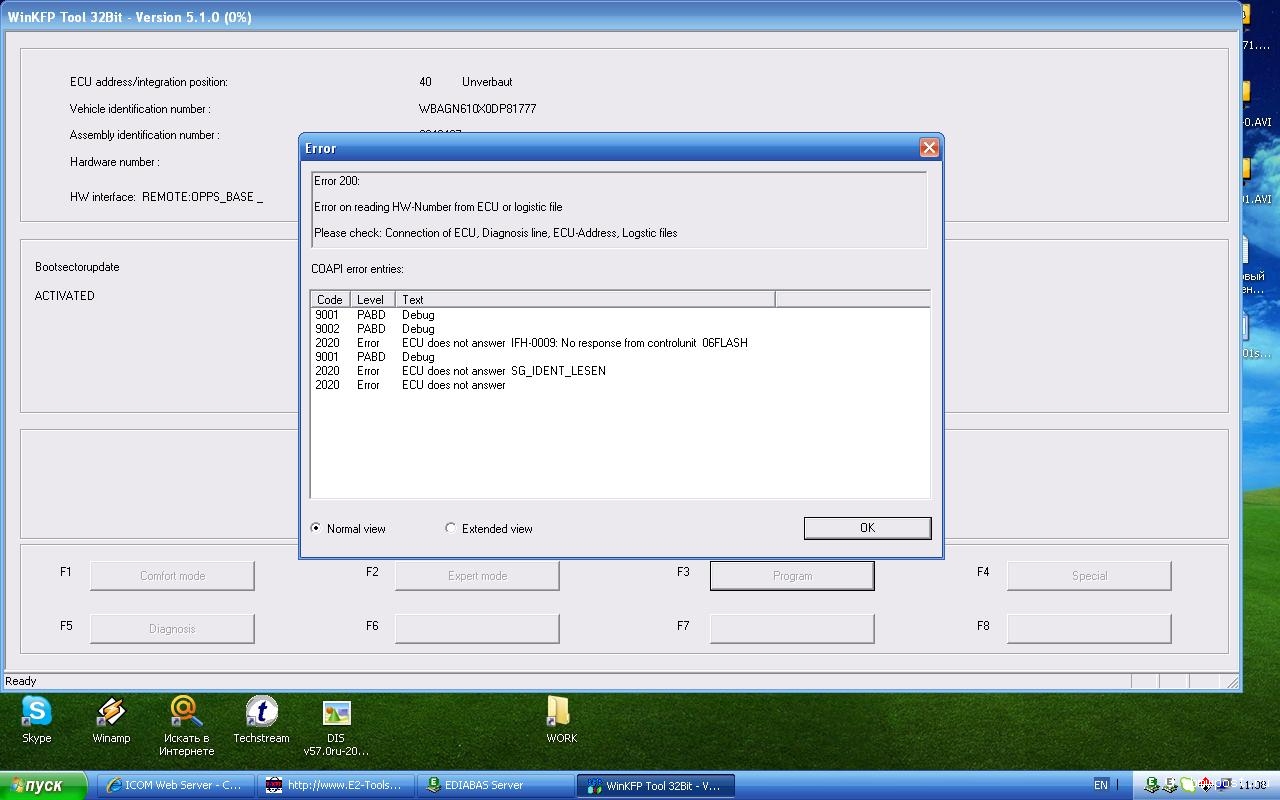Switch to ICOM Web Server taskbar item
The height and width of the screenshot is (800, 1280).
tap(175, 785)
